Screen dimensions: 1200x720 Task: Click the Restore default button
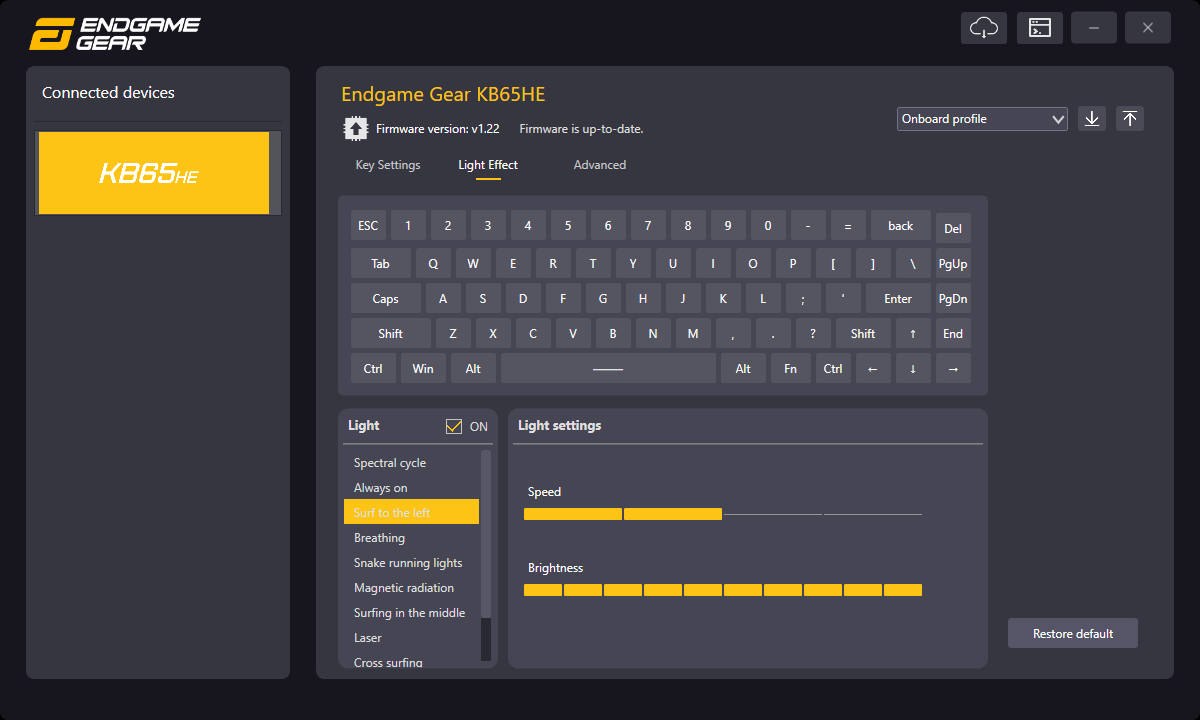coord(1073,634)
